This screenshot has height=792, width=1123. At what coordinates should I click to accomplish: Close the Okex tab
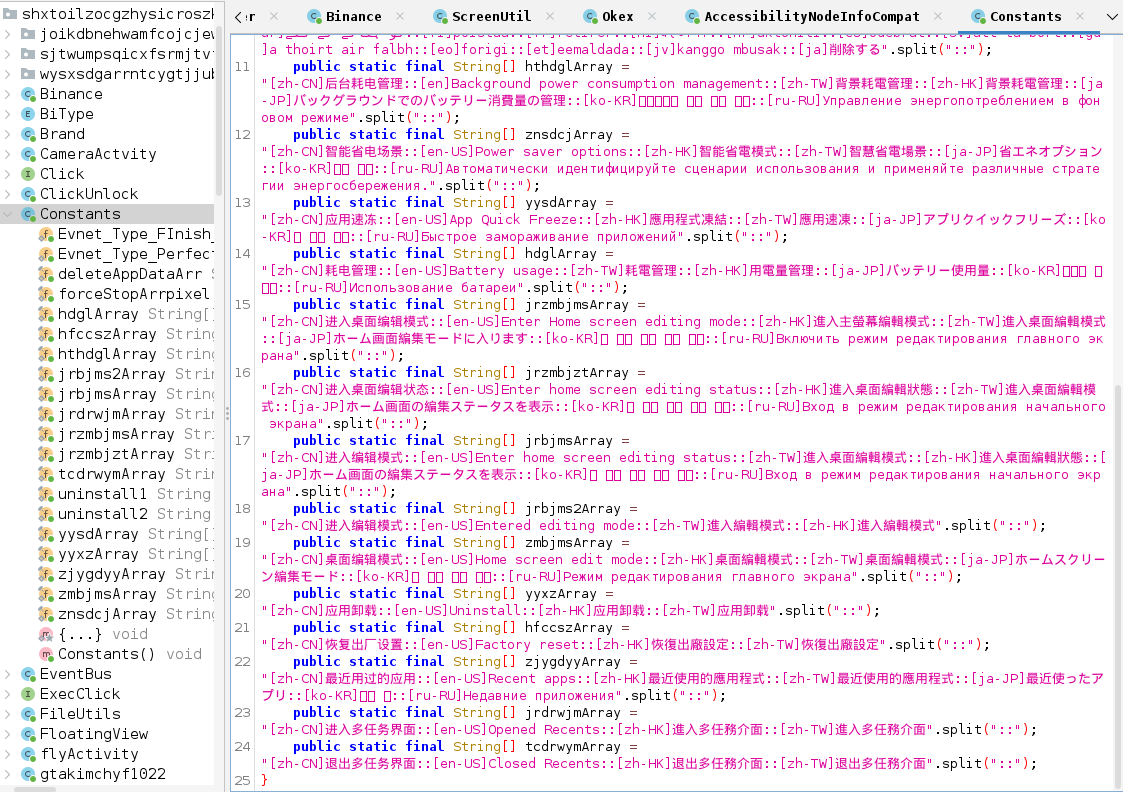tap(652, 16)
